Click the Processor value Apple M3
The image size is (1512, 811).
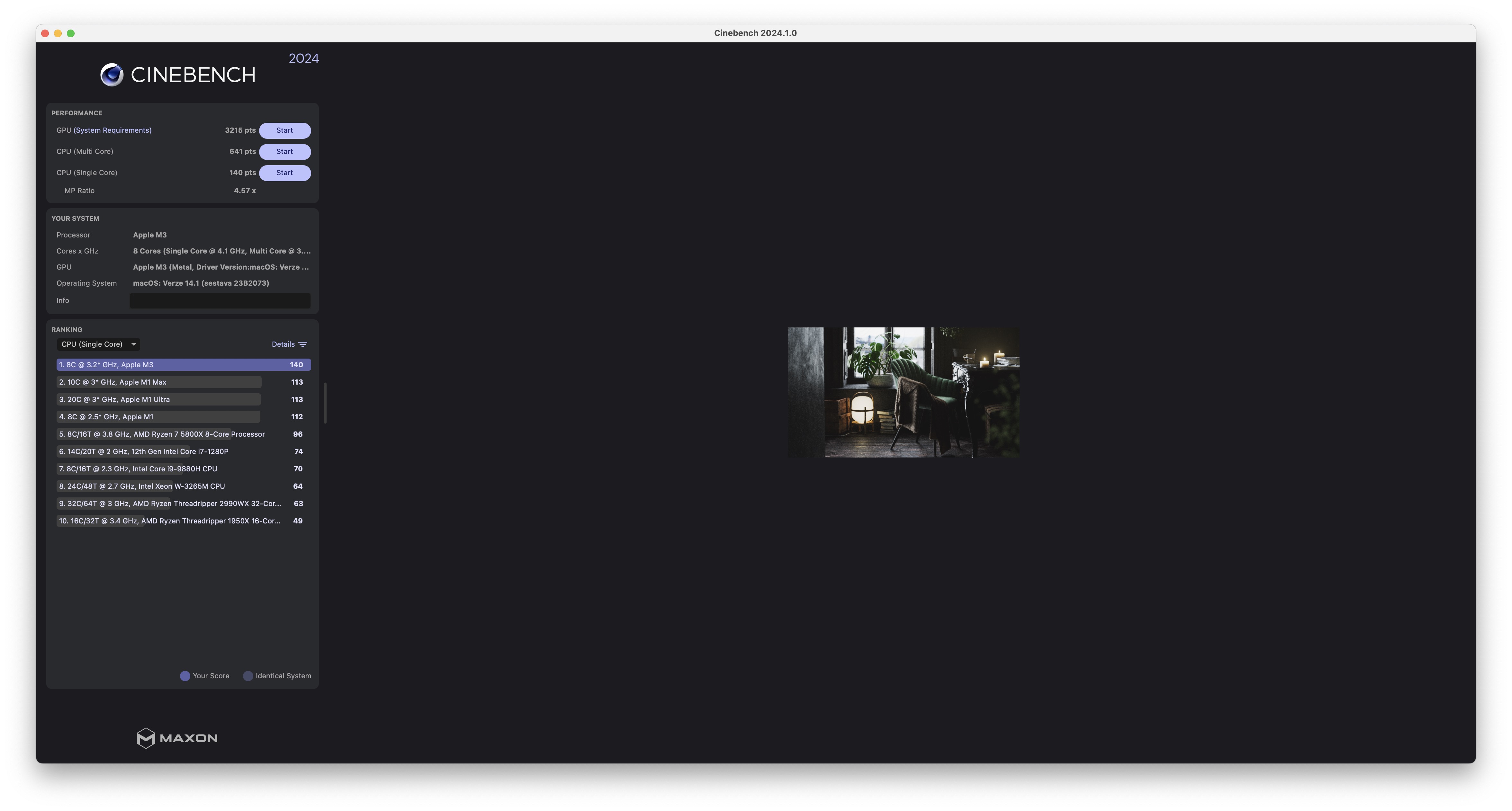tap(150, 235)
